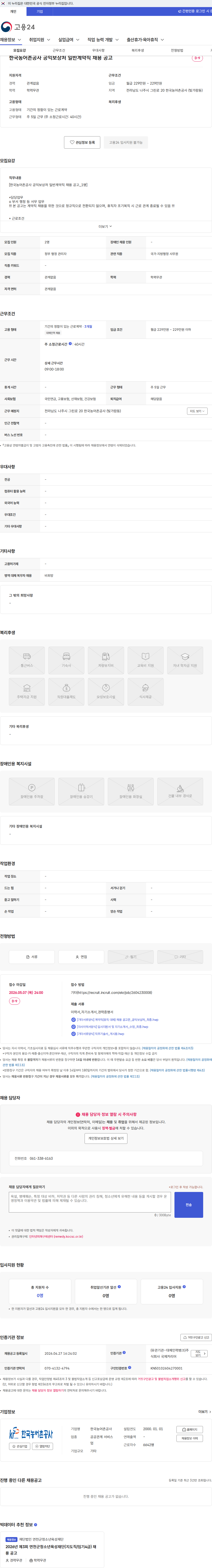
Task: Click the 필기 screening method box
Action: [x=131, y=957]
